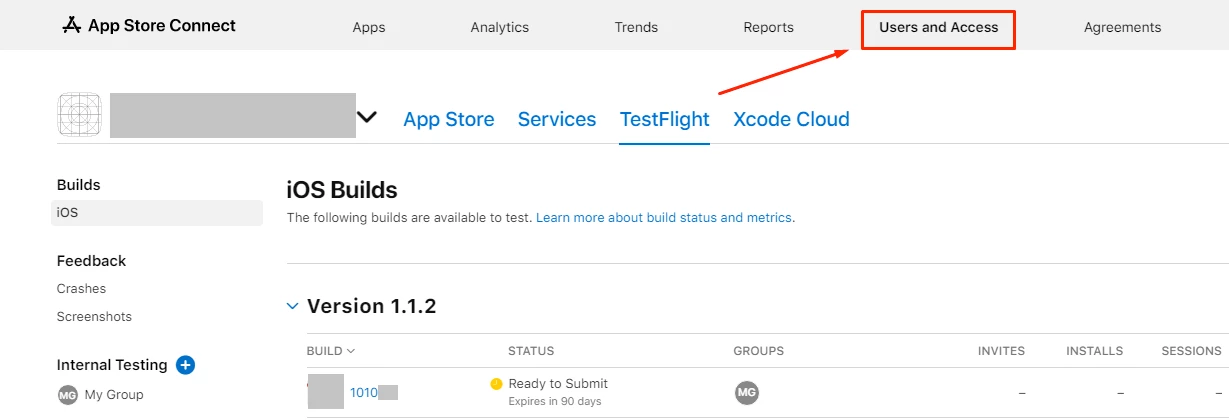Select iOS under Builds in sidebar
The image size is (1229, 420).
click(157, 213)
